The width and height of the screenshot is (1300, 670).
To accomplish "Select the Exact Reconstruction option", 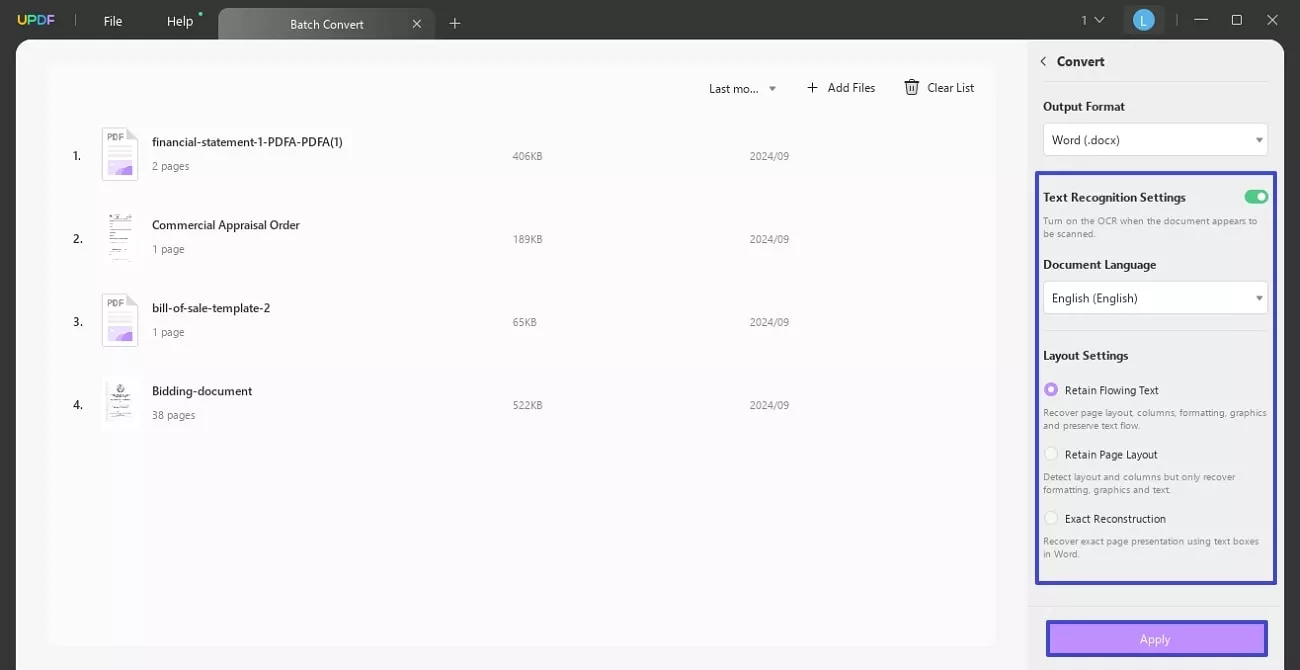I will click(1051, 517).
